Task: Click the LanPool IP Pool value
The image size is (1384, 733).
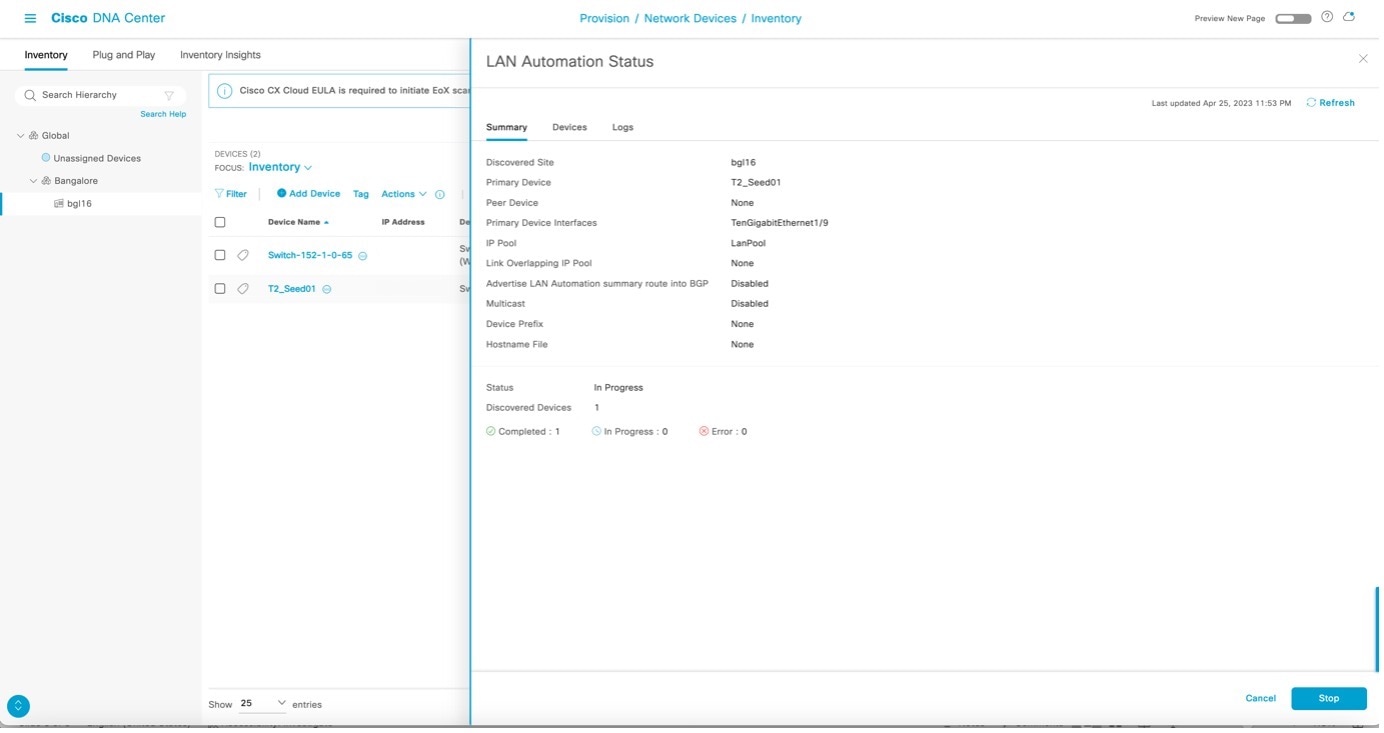Action: (x=748, y=243)
